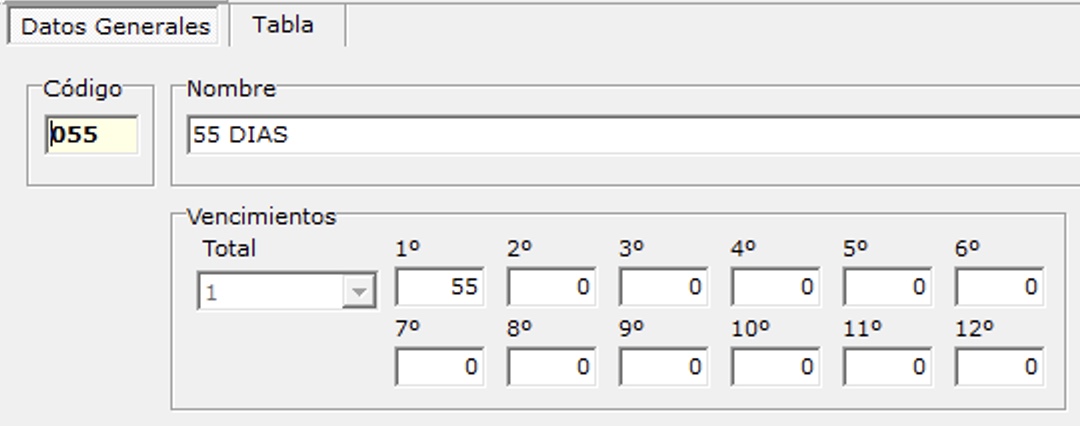
Task: Click the 3º vencimiento field
Action: click(663, 287)
